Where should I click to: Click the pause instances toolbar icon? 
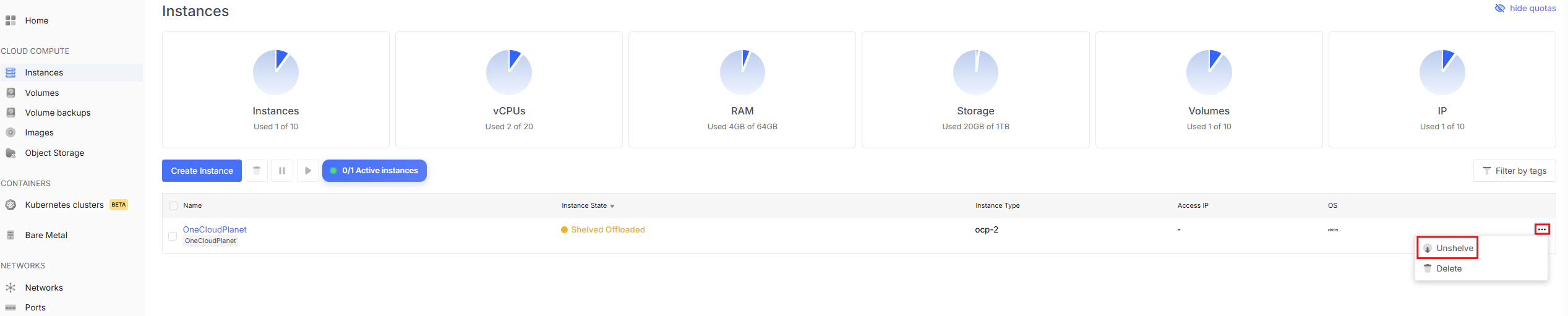(x=282, y=171)
